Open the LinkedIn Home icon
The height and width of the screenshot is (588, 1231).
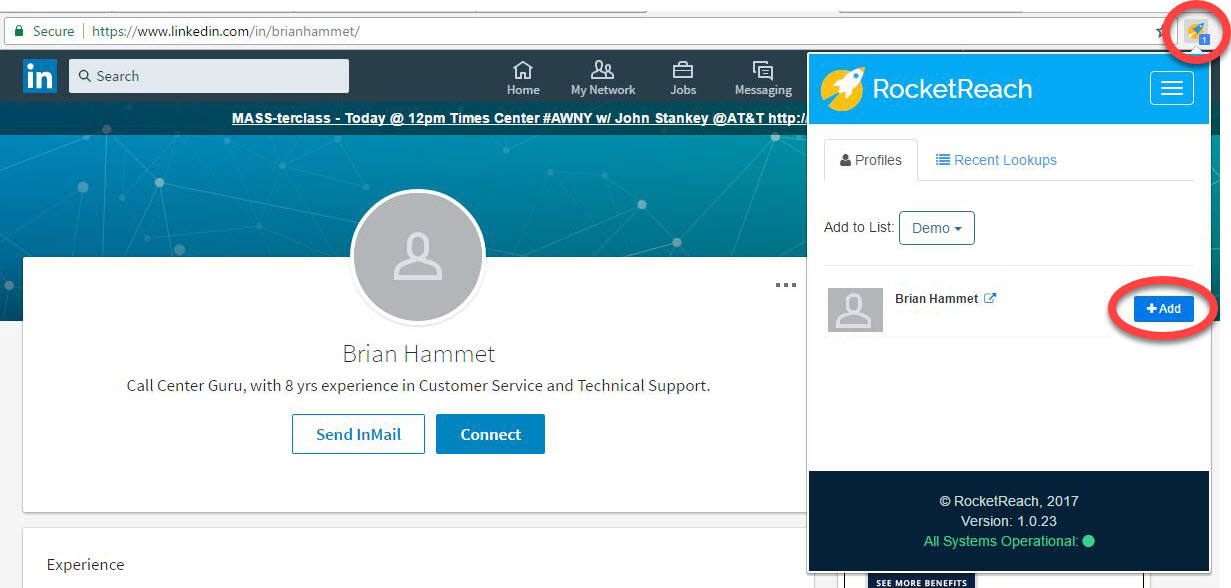[x=522, y=71]
